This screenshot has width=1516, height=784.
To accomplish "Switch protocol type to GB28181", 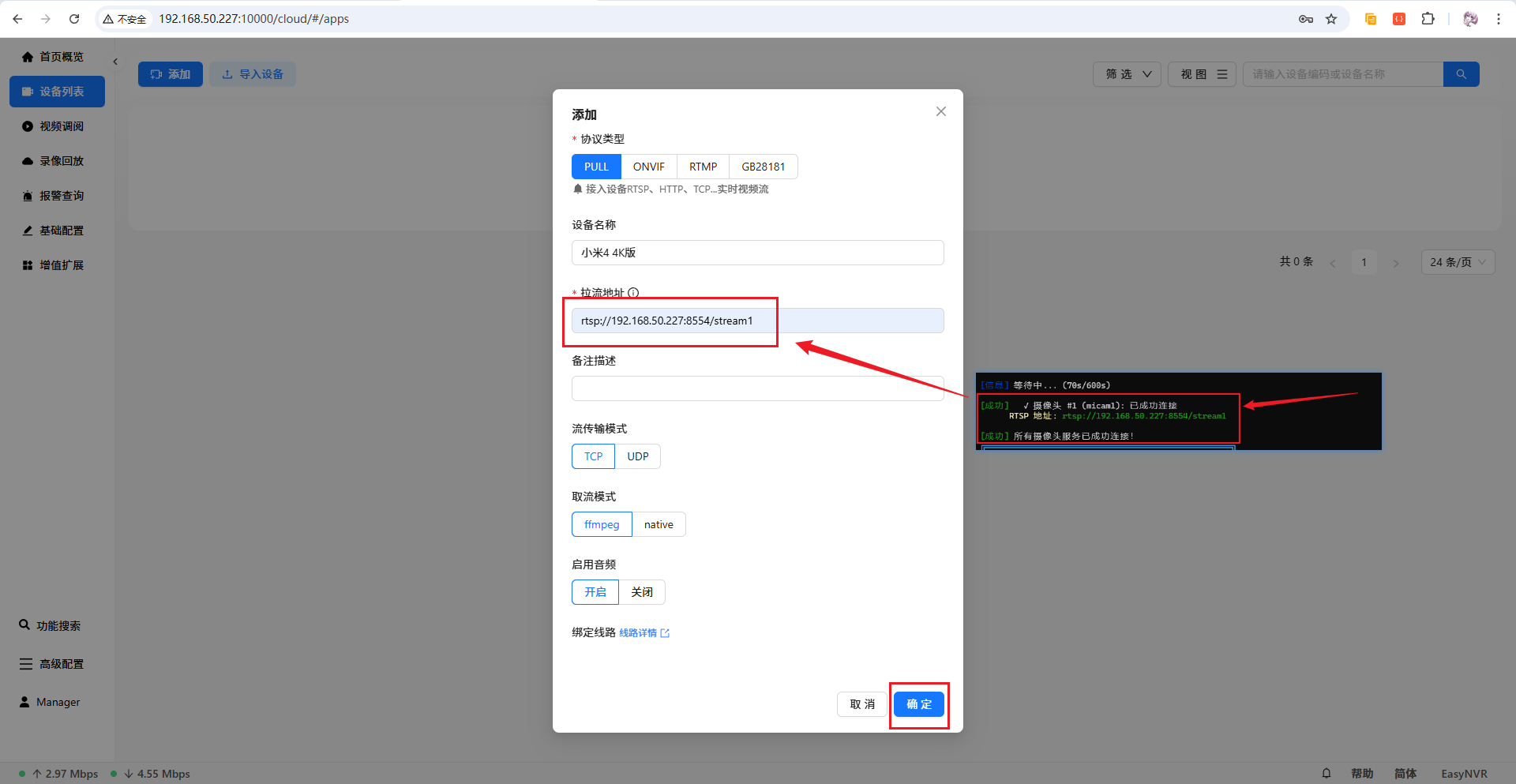I will 763,167.
